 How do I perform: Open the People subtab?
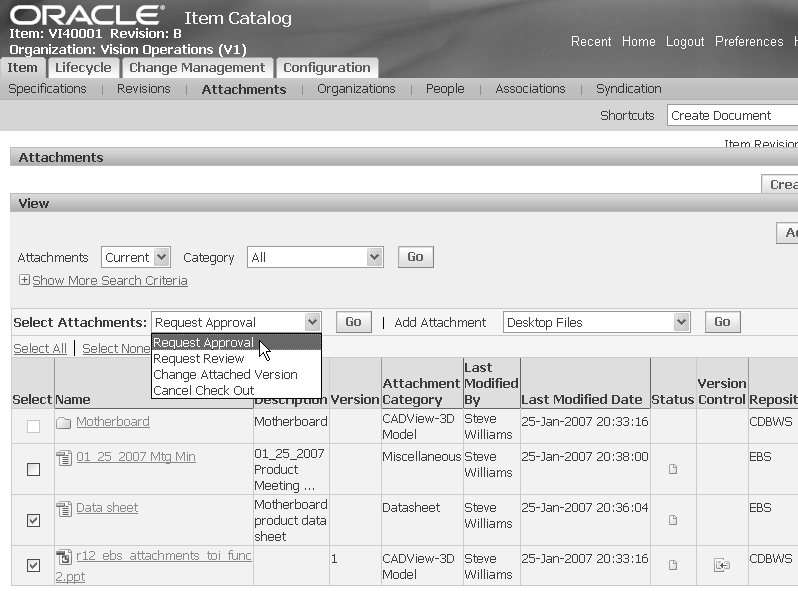pos(445,89)
